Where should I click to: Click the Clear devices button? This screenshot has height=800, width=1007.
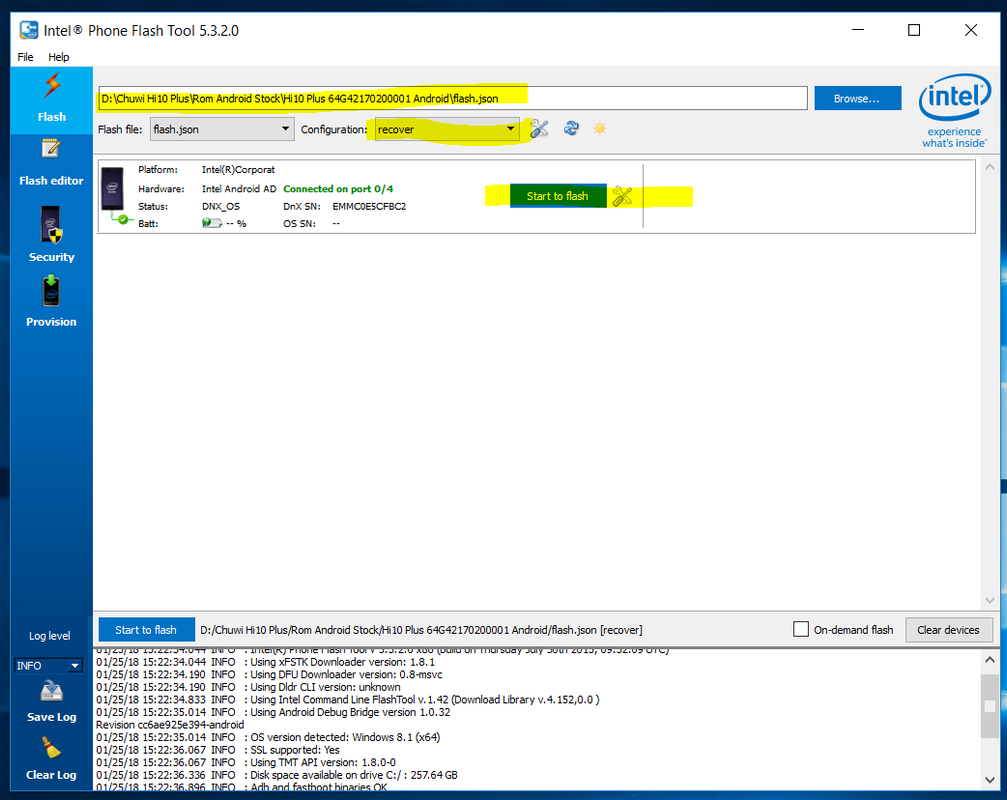(x=948, y=630)
